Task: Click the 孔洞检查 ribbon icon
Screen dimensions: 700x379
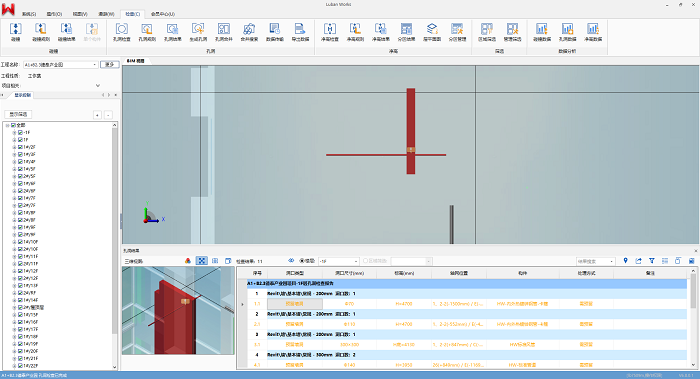Action: click(121, 32)
